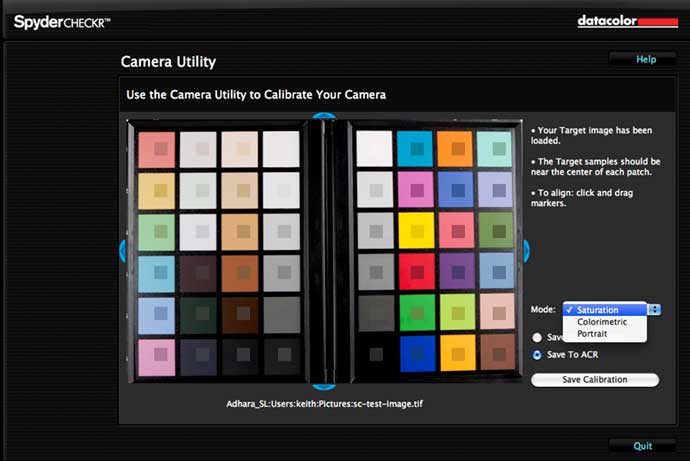Click the right edge blue alignment marker
Screen dimensions: 690x461
click(526, 251)
